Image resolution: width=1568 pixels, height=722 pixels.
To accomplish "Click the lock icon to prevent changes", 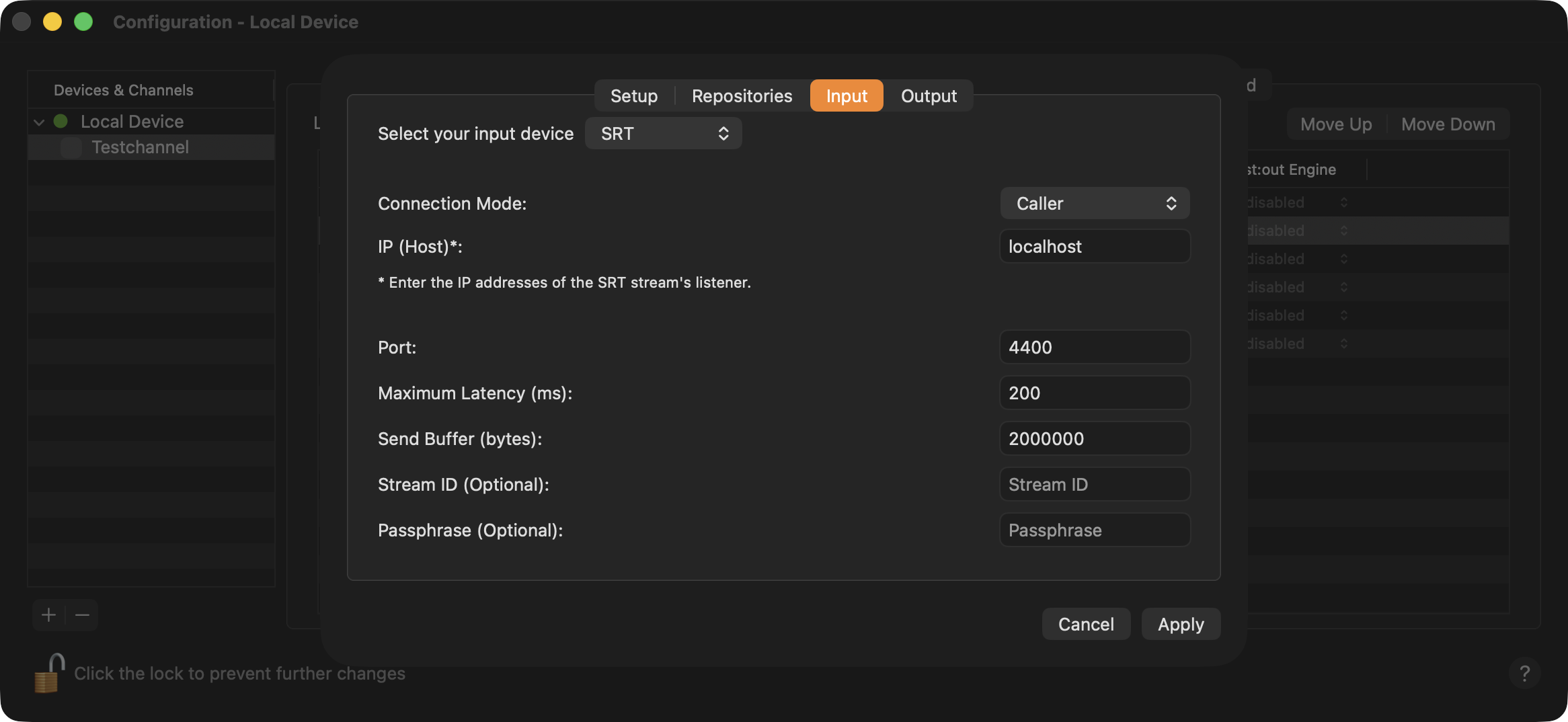I will coord(48,673).
